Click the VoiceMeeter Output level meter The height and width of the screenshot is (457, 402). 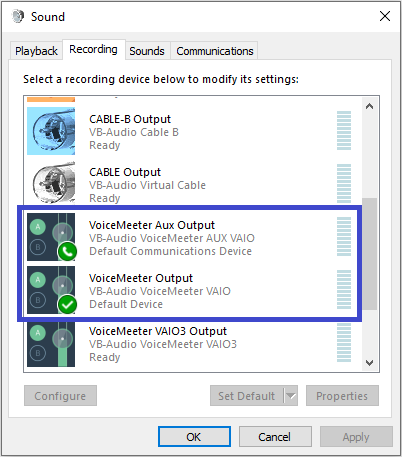[344, 290]
